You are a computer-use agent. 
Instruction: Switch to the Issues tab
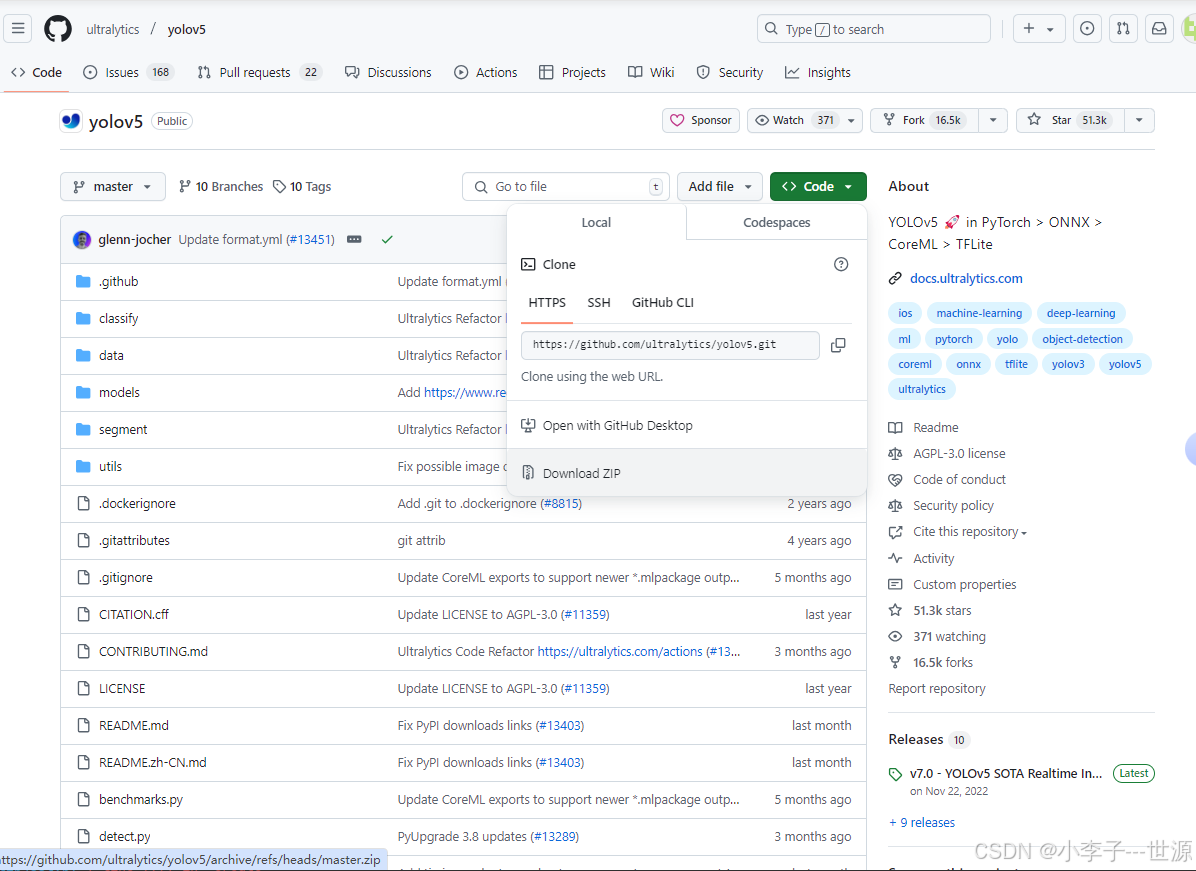(129, 72)
